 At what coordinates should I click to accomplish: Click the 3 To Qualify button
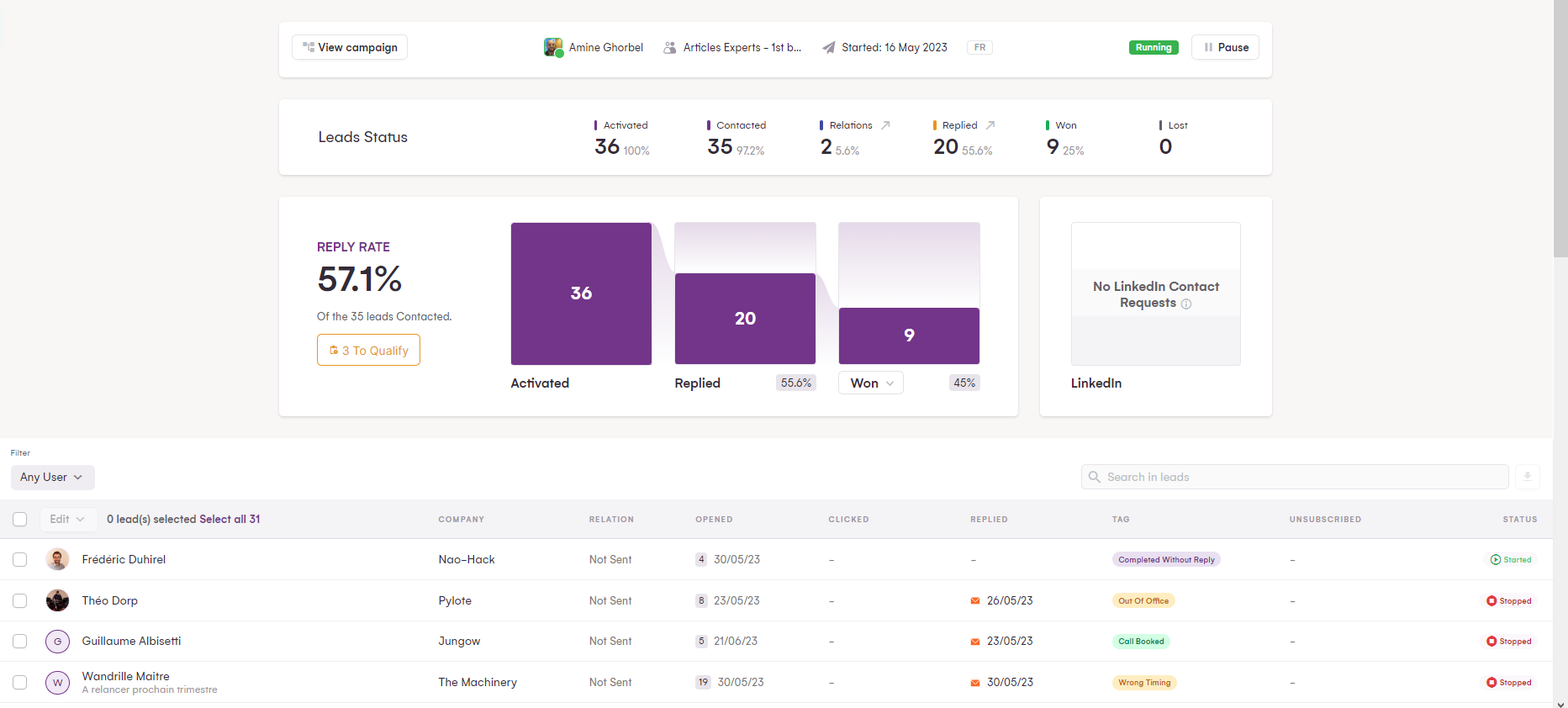click(x=368, y=351)
